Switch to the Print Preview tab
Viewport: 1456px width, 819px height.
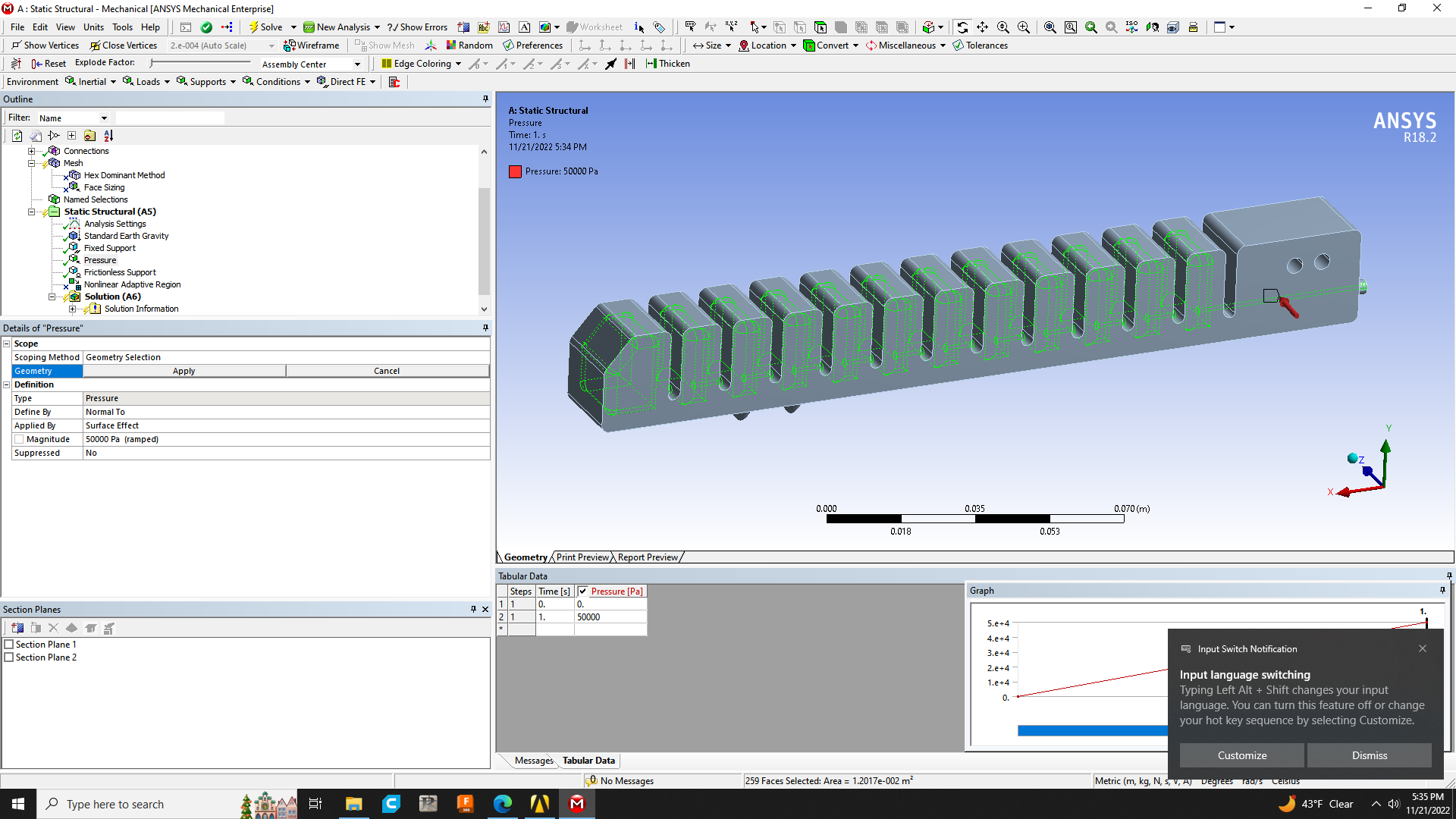tap(582, 557)
